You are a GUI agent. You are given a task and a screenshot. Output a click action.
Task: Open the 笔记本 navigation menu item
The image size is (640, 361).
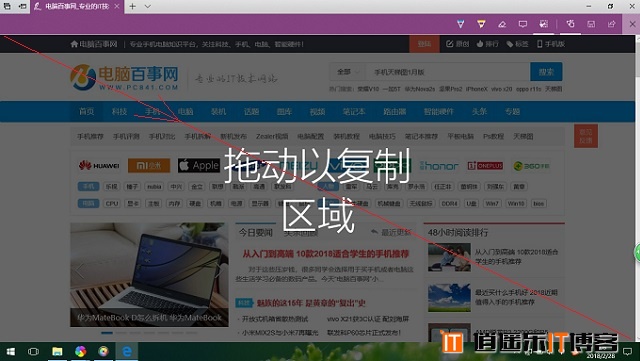coord(354,111)
